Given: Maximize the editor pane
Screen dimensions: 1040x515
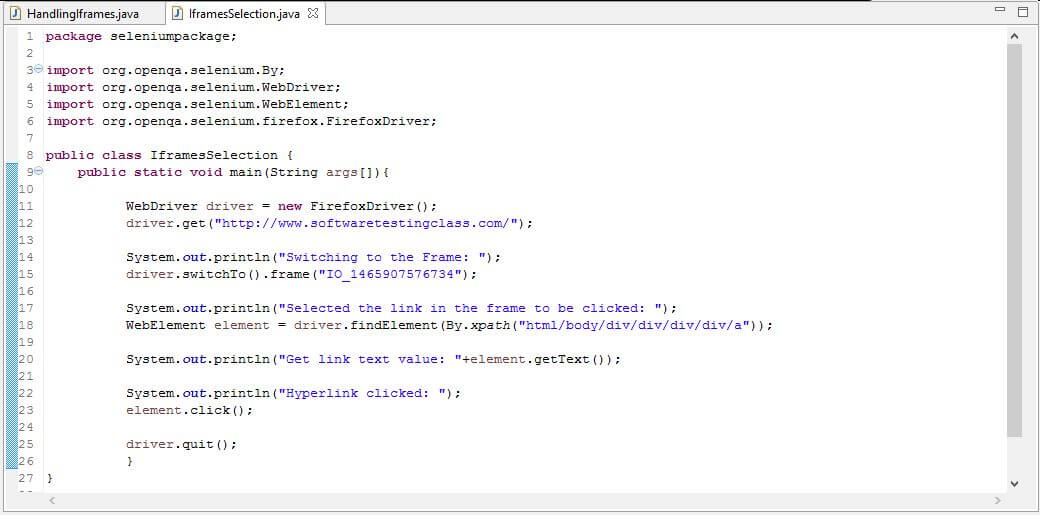Looking at the screenshot, I should pos(1021,10).
